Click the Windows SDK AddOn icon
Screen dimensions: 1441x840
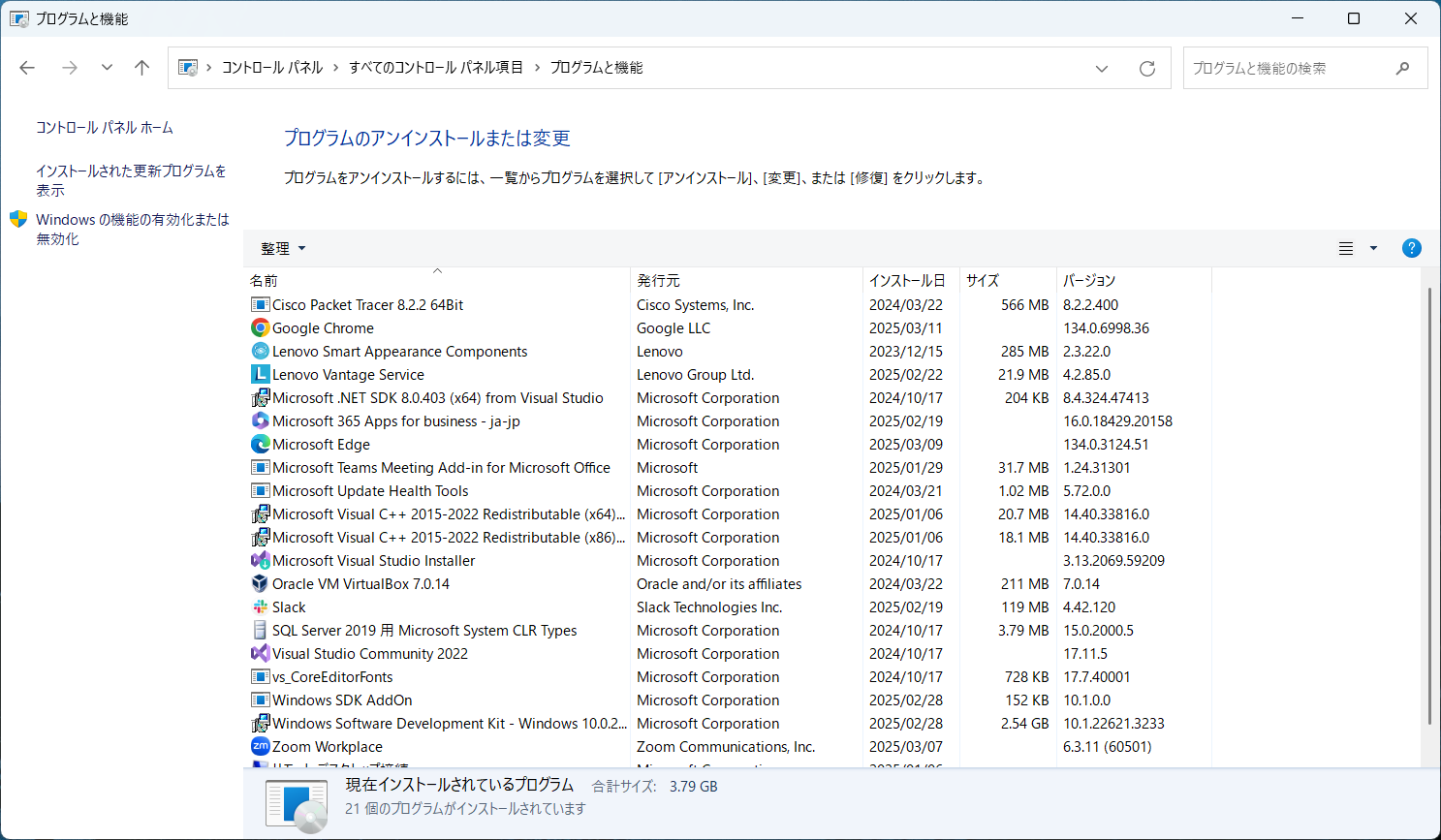pos(260,700)
